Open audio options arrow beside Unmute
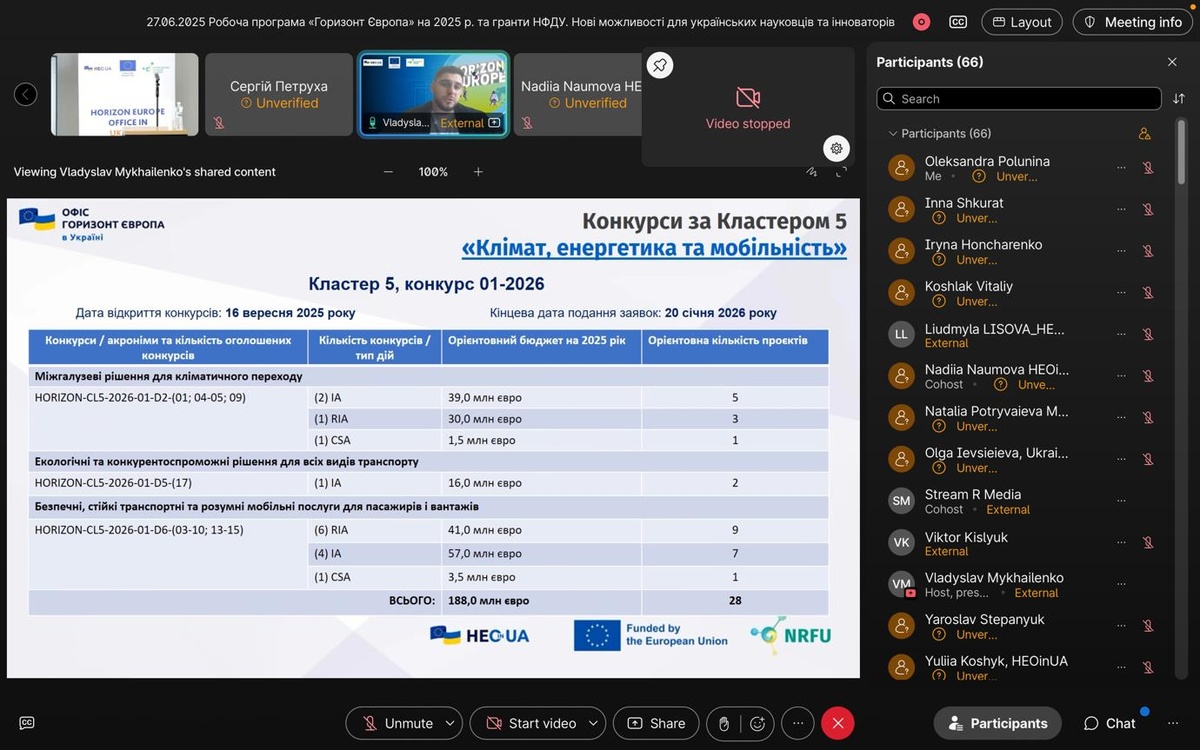1200x750 pixels. click(450, 723)
